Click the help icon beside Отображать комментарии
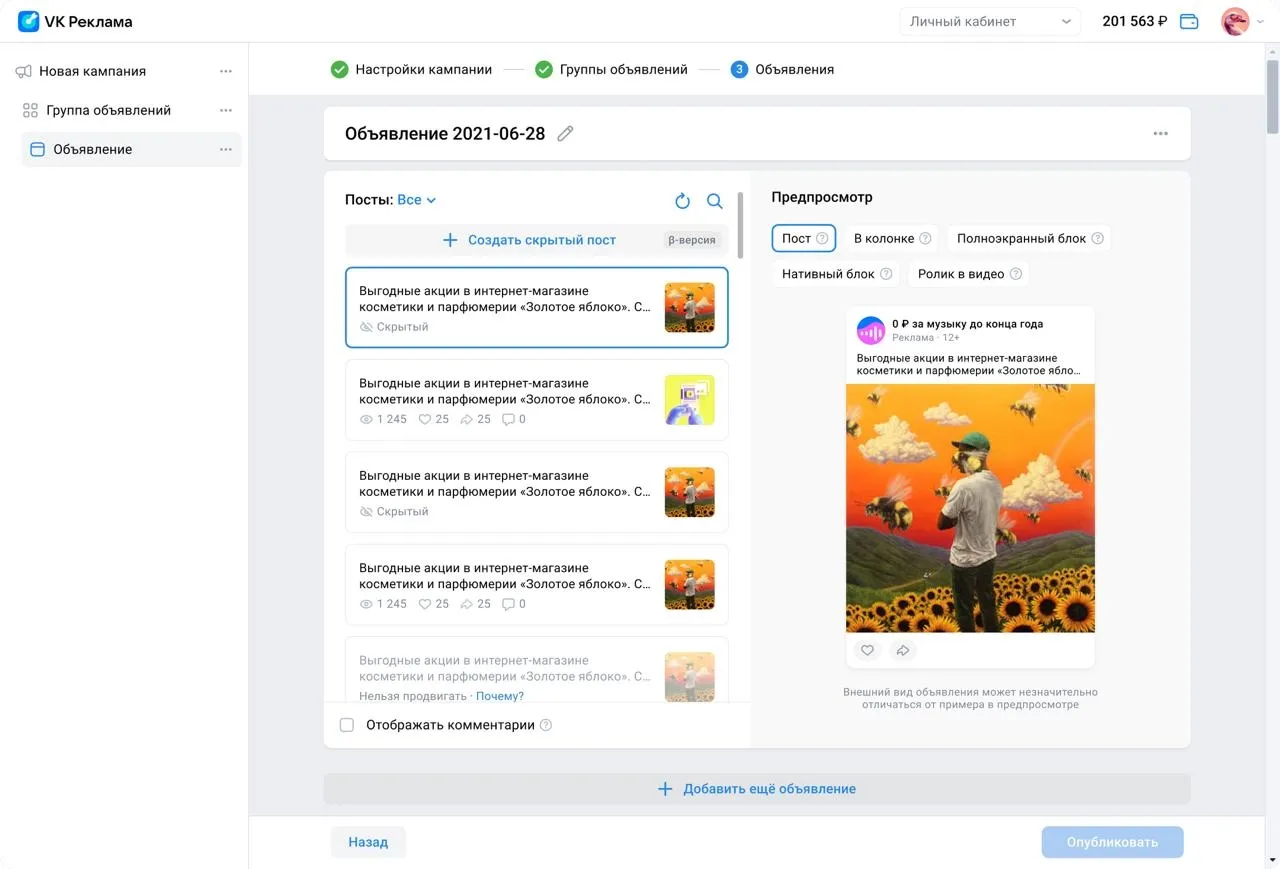 click(546, 726)
